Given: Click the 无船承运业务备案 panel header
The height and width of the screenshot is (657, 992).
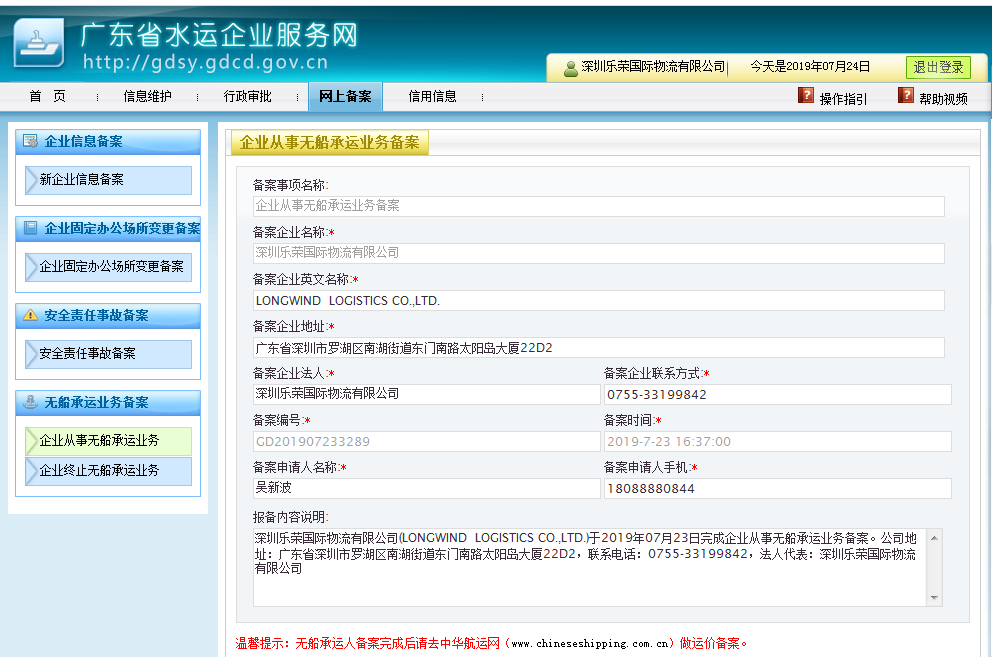Looking at the screenshot, I should [108, 402].
